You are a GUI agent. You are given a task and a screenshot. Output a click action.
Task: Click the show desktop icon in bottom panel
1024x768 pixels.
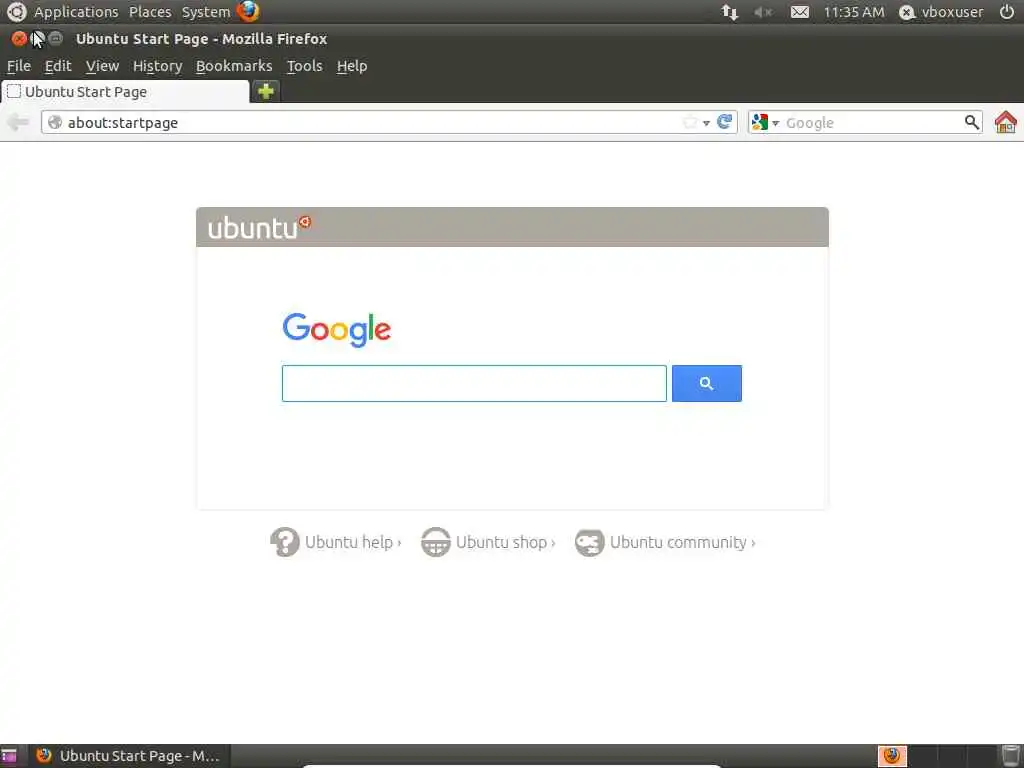click(9, 756)
